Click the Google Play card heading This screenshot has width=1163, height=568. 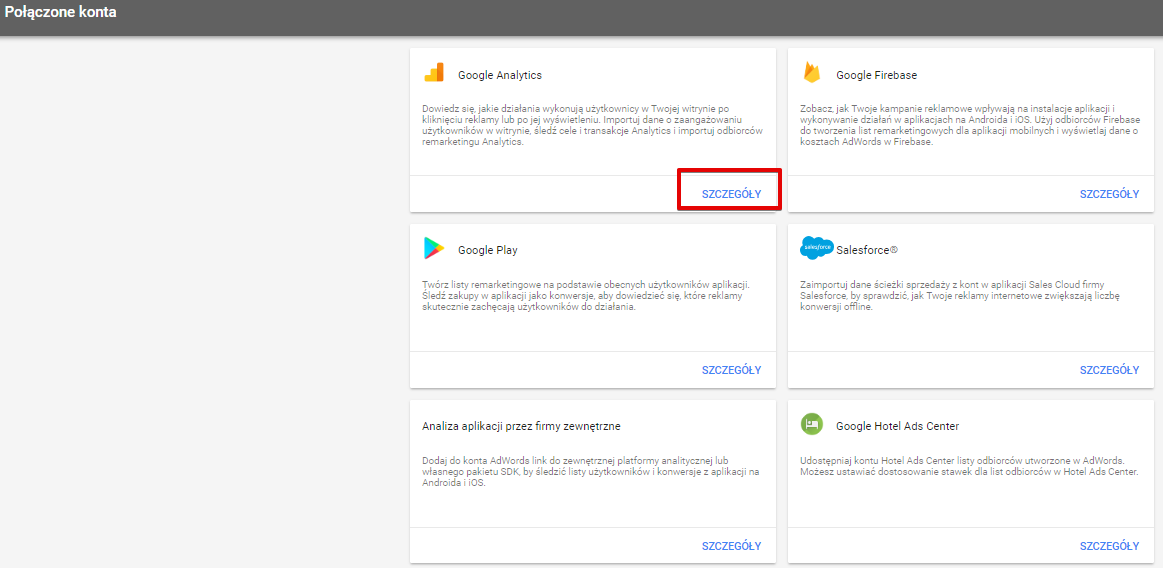pos(487,251)
